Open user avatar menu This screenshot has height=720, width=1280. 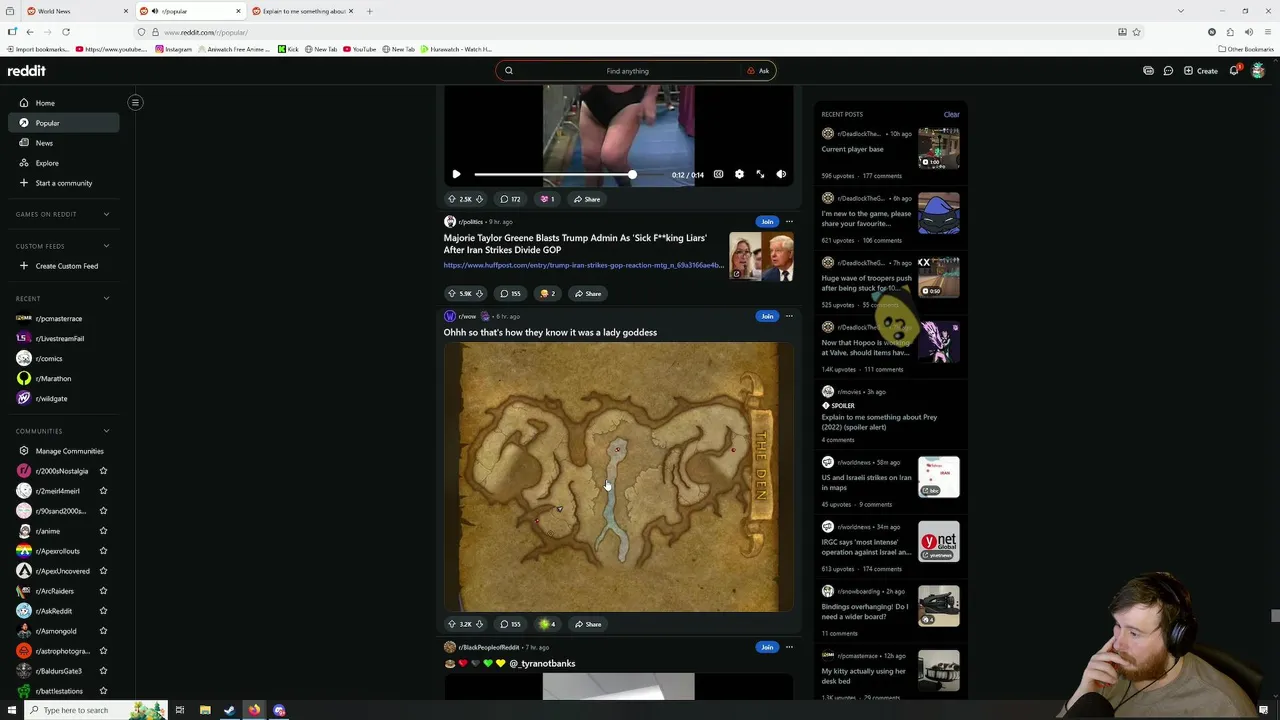click(x=1258, y=71)
